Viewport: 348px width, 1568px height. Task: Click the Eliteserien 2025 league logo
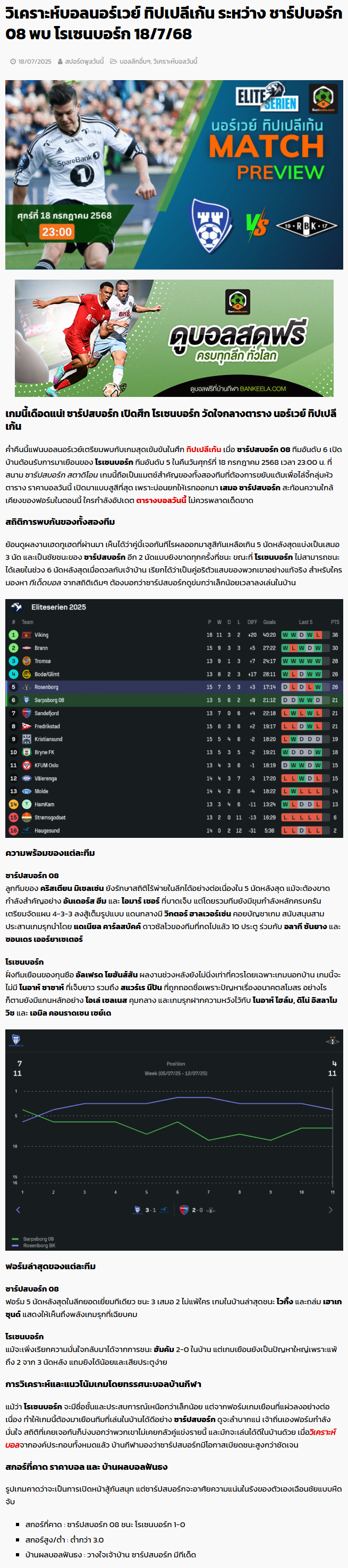click(x=17, y=607)
